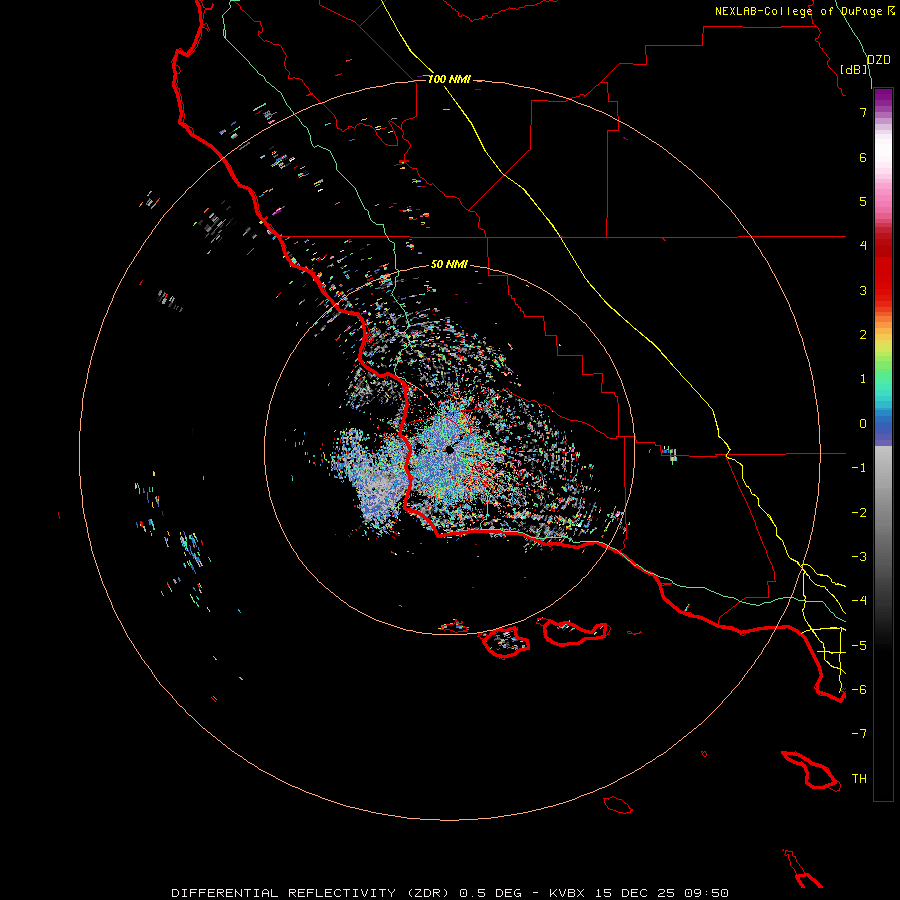The height and width of the screenshot is (900, 900).
Task: Click the "-5" value on the color scale
Action: 859,646
